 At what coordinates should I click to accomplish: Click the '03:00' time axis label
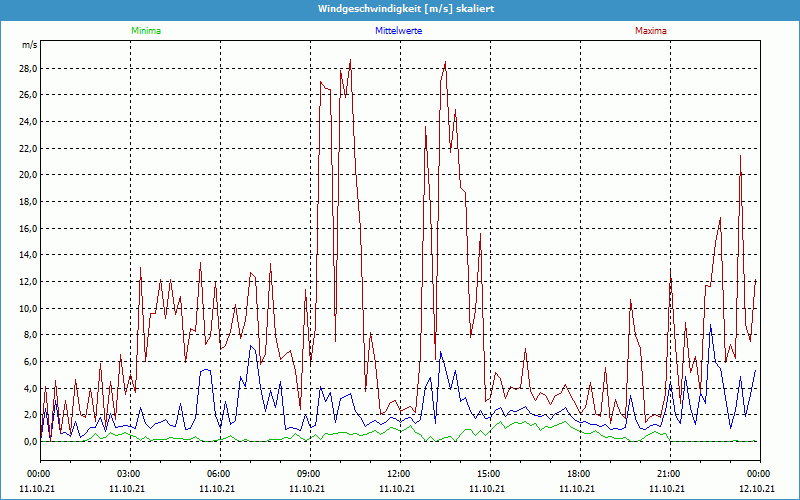(131, 474)
